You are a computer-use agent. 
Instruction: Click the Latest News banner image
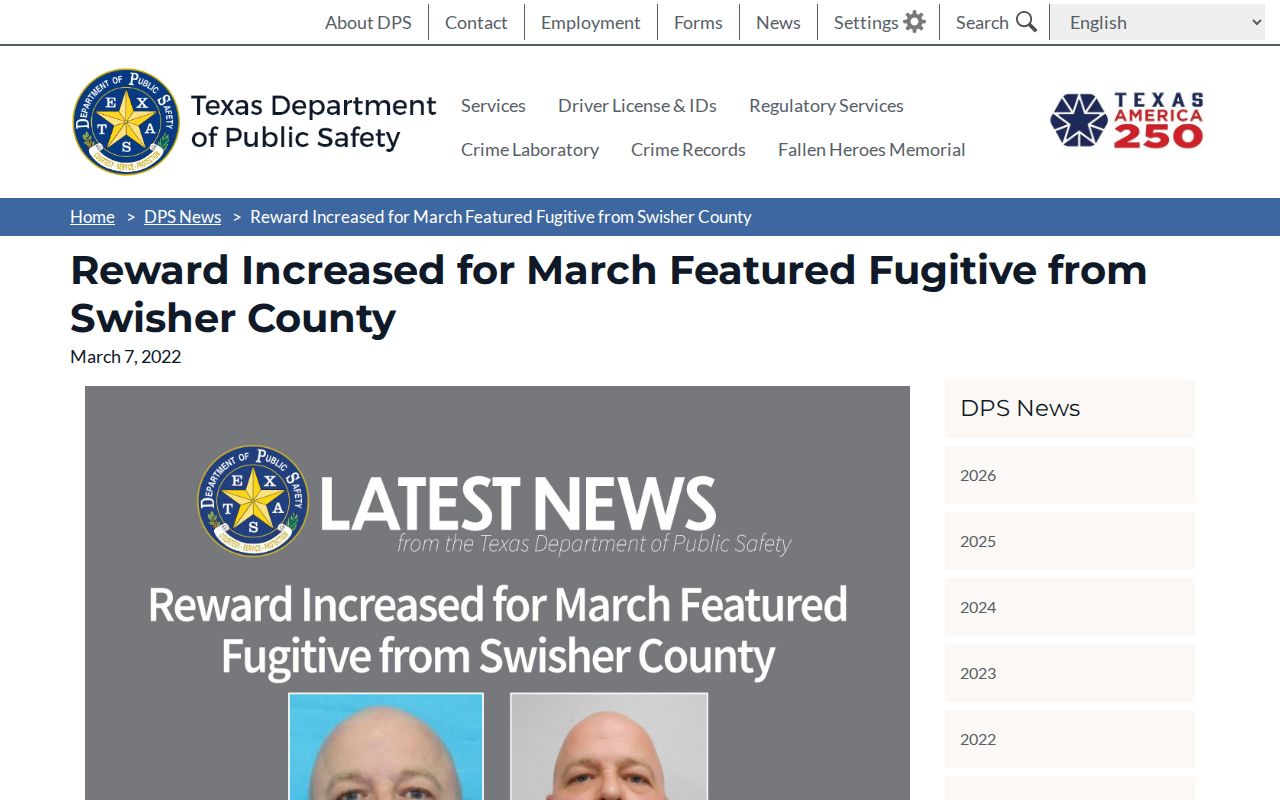click(497, 593)
